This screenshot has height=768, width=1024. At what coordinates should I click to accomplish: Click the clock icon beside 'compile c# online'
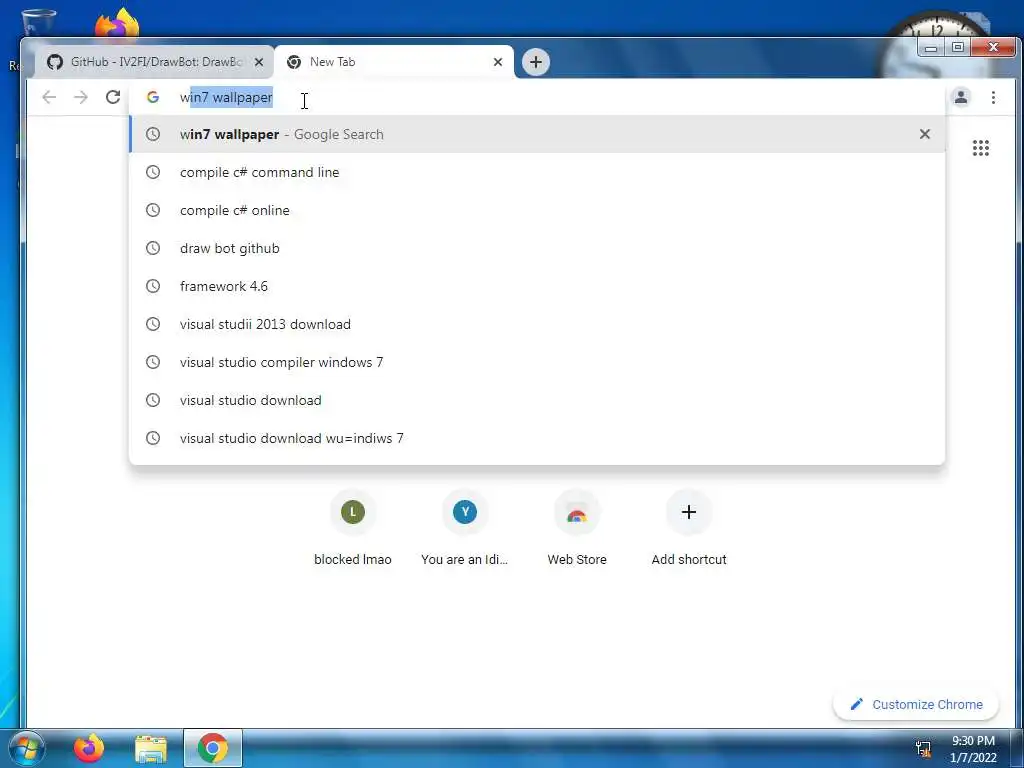153,210
